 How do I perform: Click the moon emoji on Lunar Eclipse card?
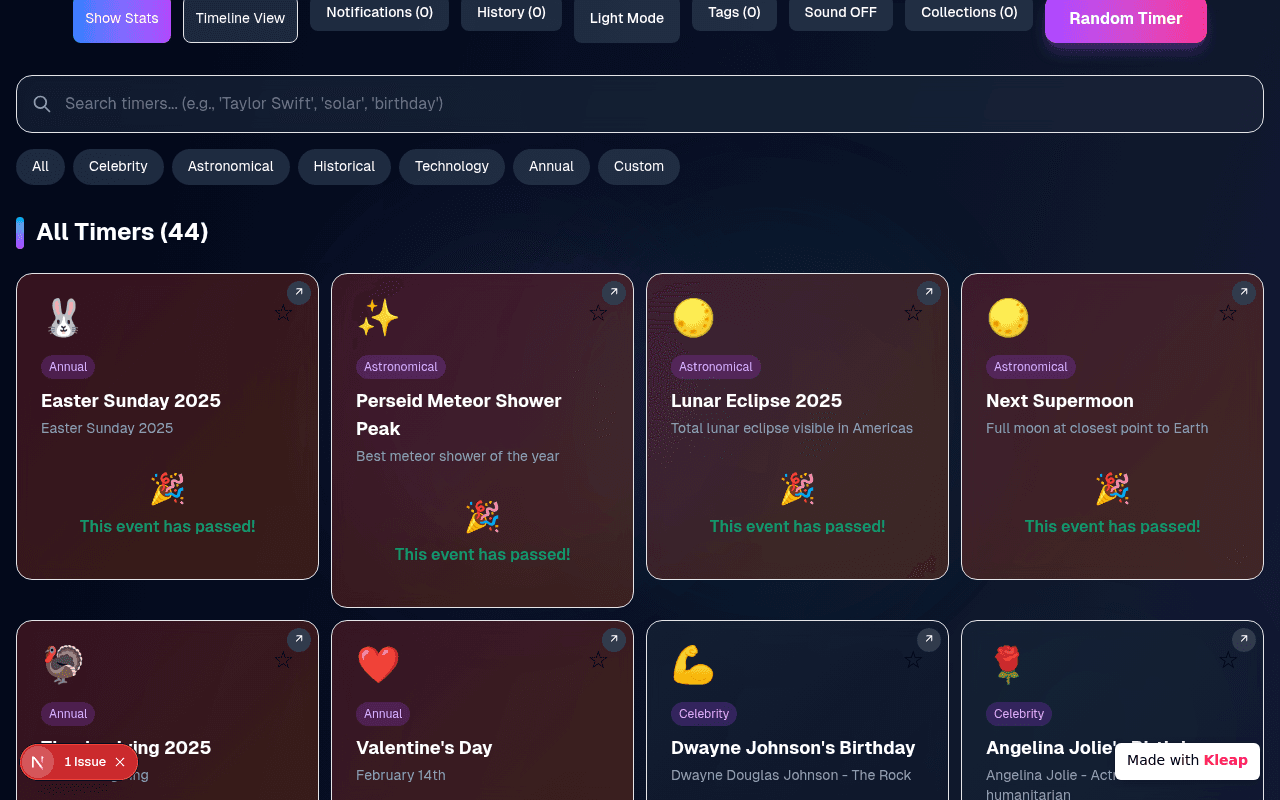point(693,318)
